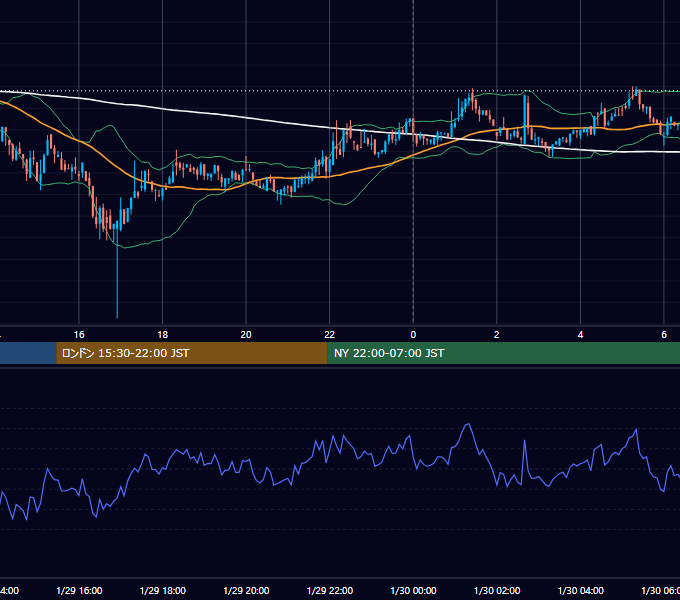The image size is (680, 600).
Task: Click the 1/30 02:00 label on lower axis
Action: [x=497, y=590]
